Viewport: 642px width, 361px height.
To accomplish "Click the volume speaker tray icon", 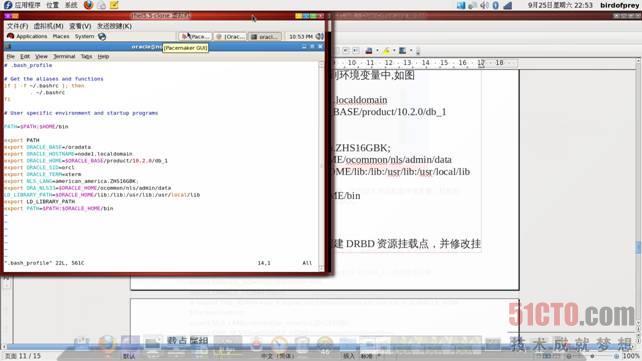I will tap(484, 5).
